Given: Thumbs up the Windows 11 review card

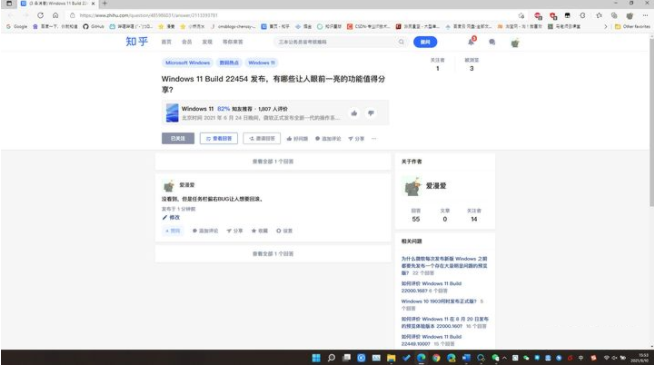Looking at the screenshot, I should point(354,113).
